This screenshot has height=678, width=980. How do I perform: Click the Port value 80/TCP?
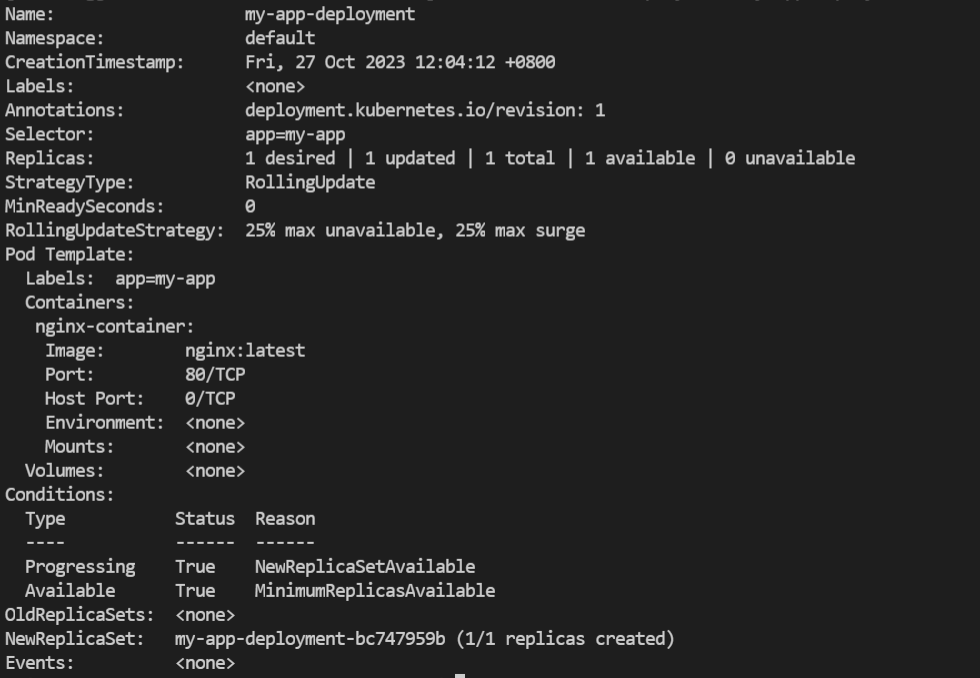click(x=215, y=375)
